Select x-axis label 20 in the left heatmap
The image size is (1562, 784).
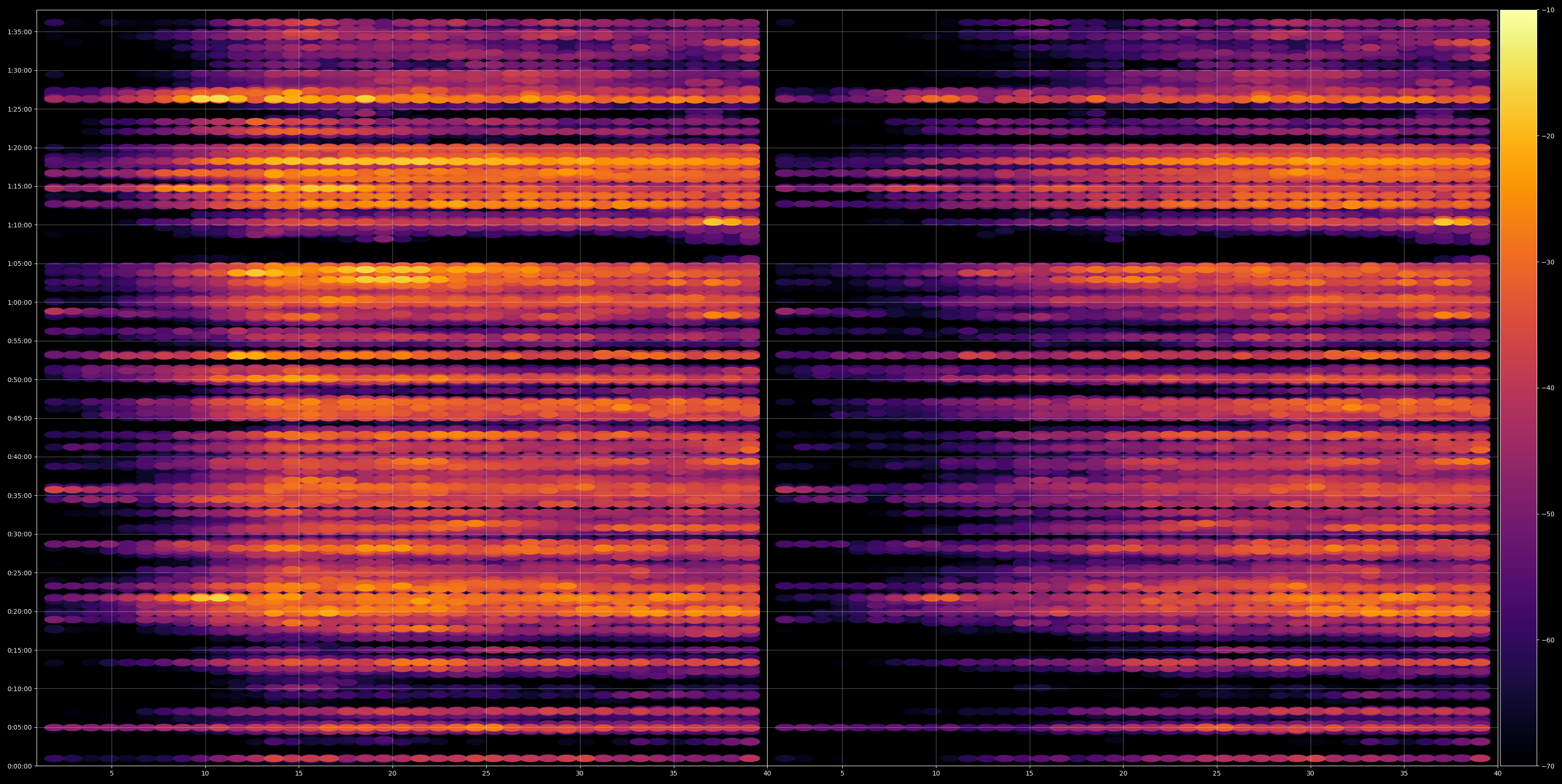392,774
